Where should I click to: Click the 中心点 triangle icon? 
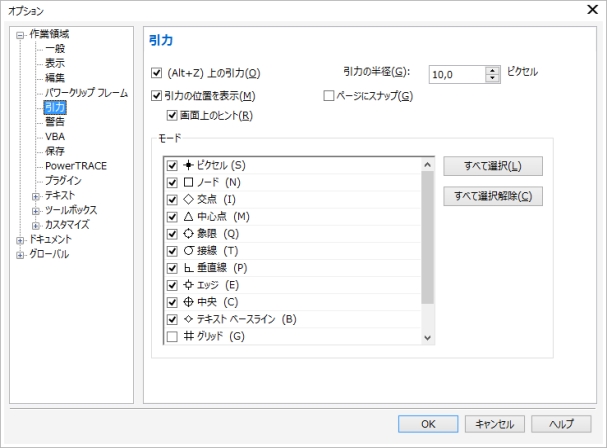click(188, 216)
